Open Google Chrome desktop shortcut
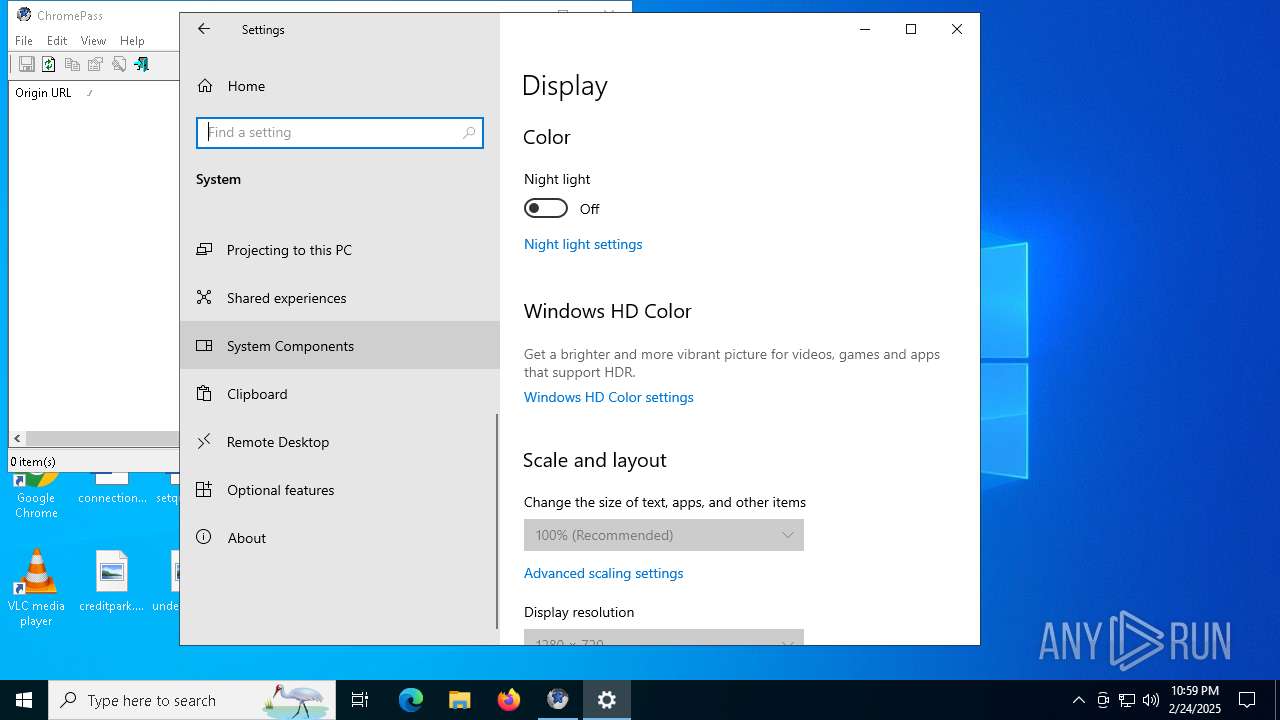The height and width of the screenshot is (720, 1280). [x=36, y=496]
